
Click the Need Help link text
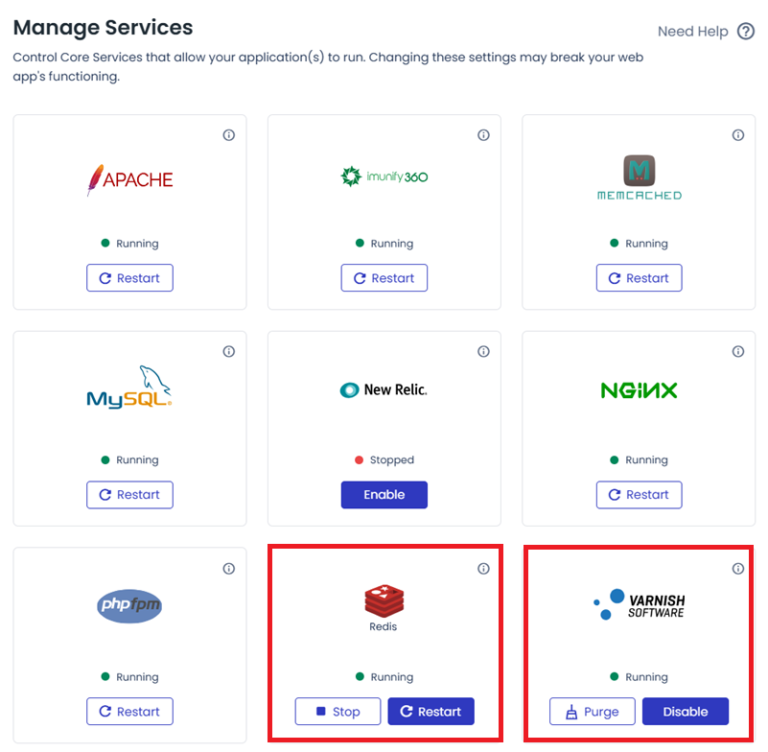coord(693,31)
